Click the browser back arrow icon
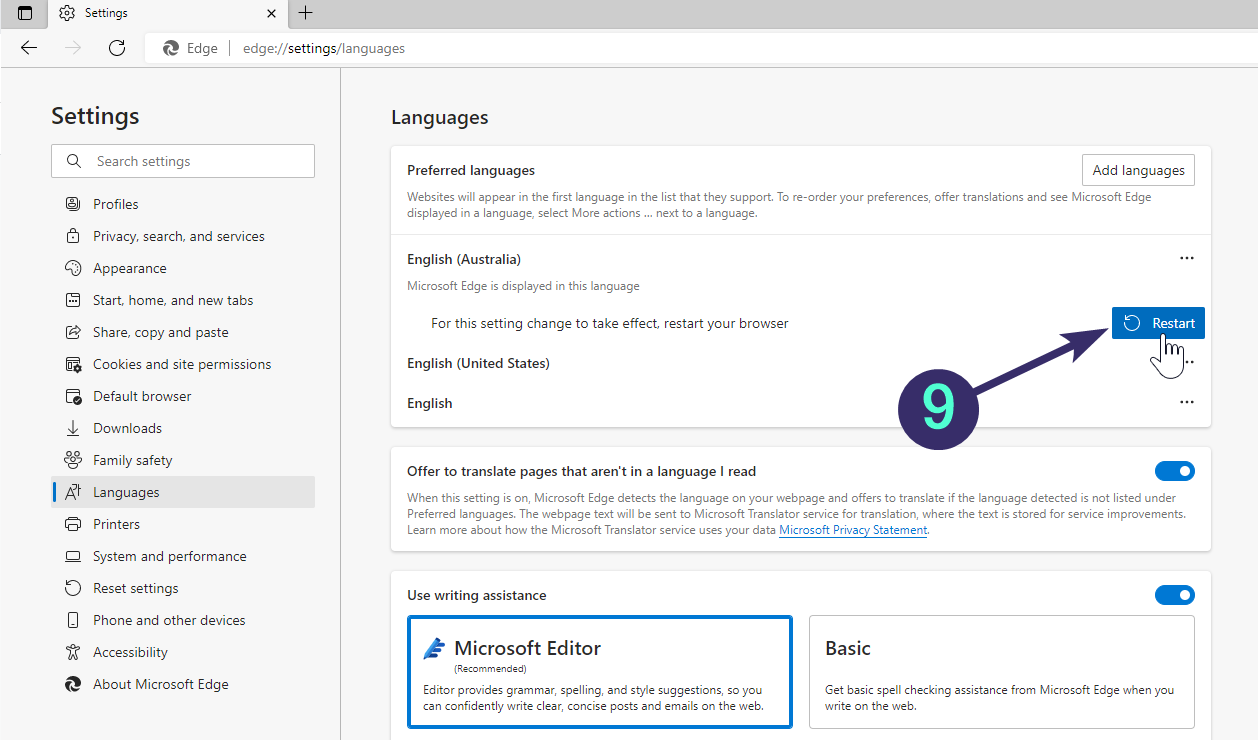 click(x=29, y=48)
